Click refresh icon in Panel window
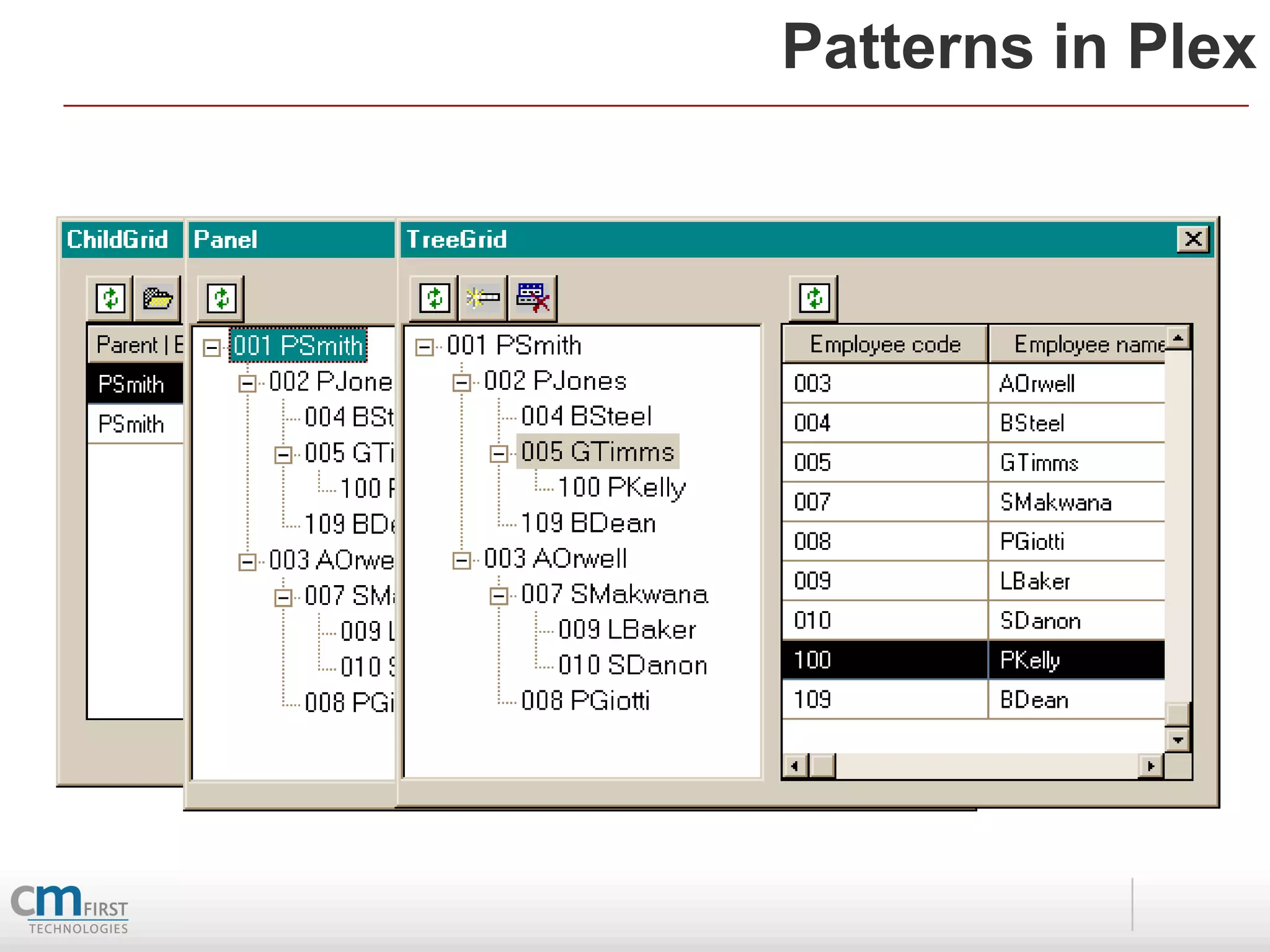 tap(221, 298)
